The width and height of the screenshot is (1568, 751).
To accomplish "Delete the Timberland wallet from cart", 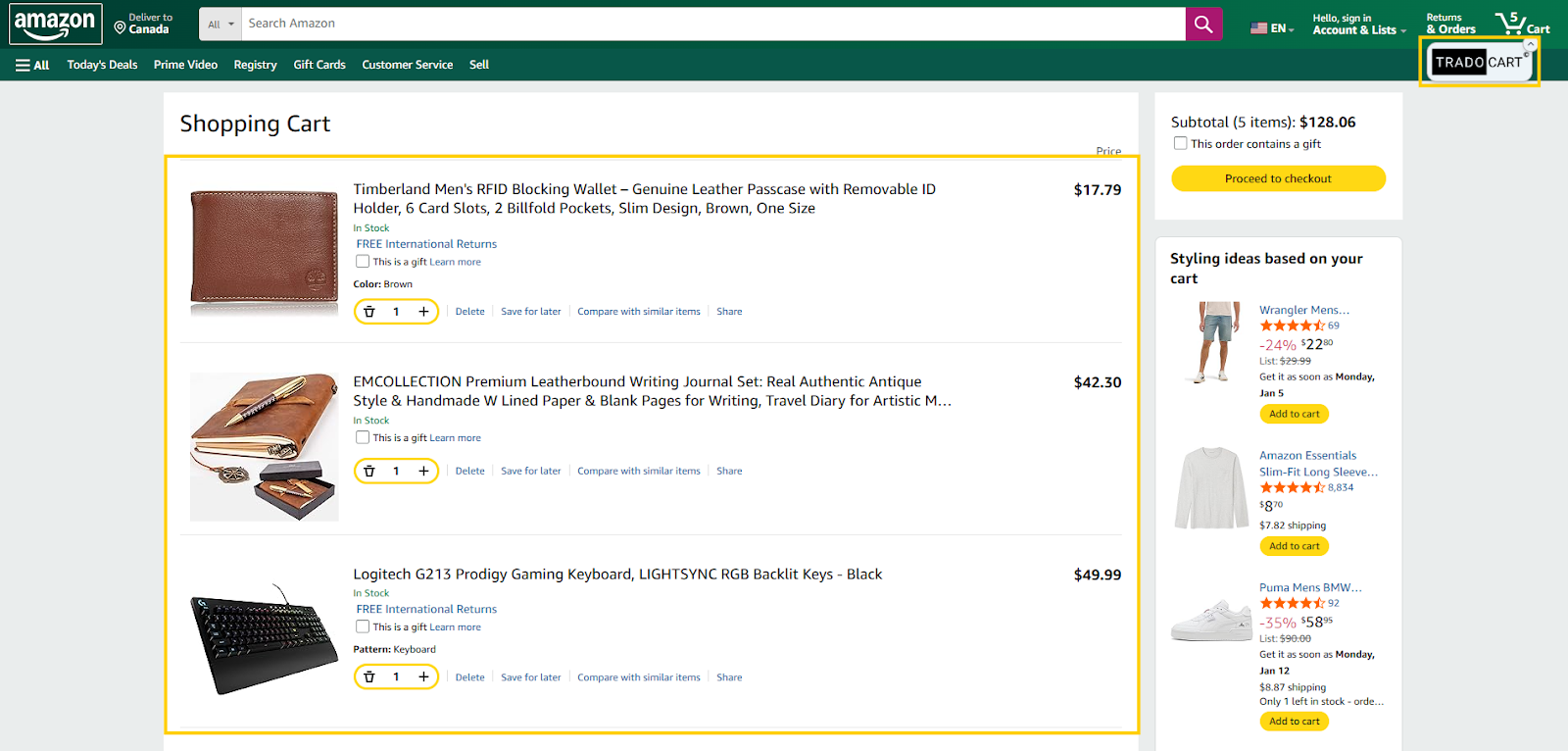I will pos(469,312).
